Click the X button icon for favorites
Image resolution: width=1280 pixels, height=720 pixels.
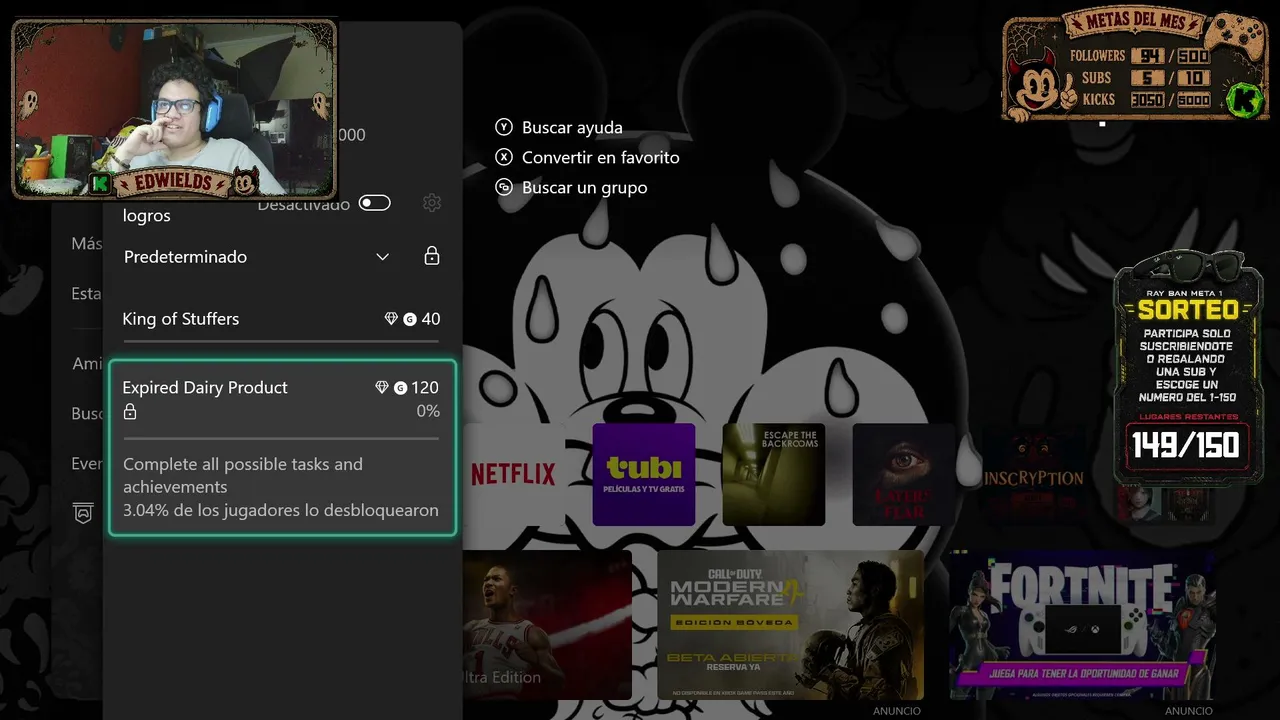coord(504,157)
